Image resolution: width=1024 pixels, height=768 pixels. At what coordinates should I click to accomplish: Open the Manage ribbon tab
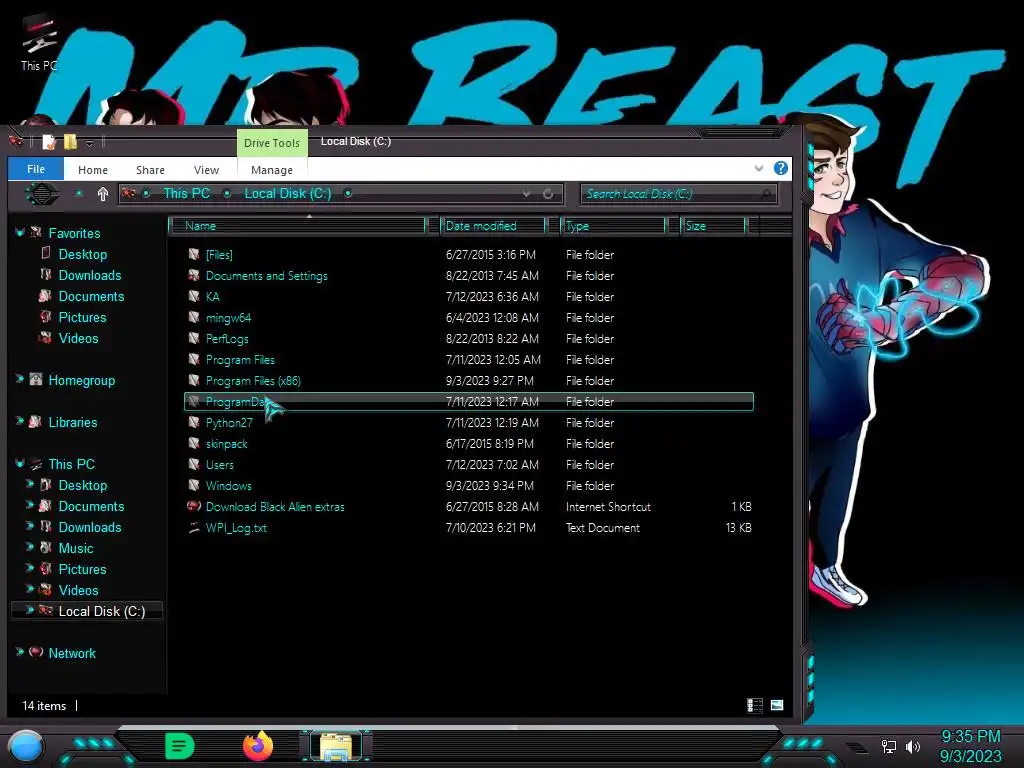coord(272,170)
